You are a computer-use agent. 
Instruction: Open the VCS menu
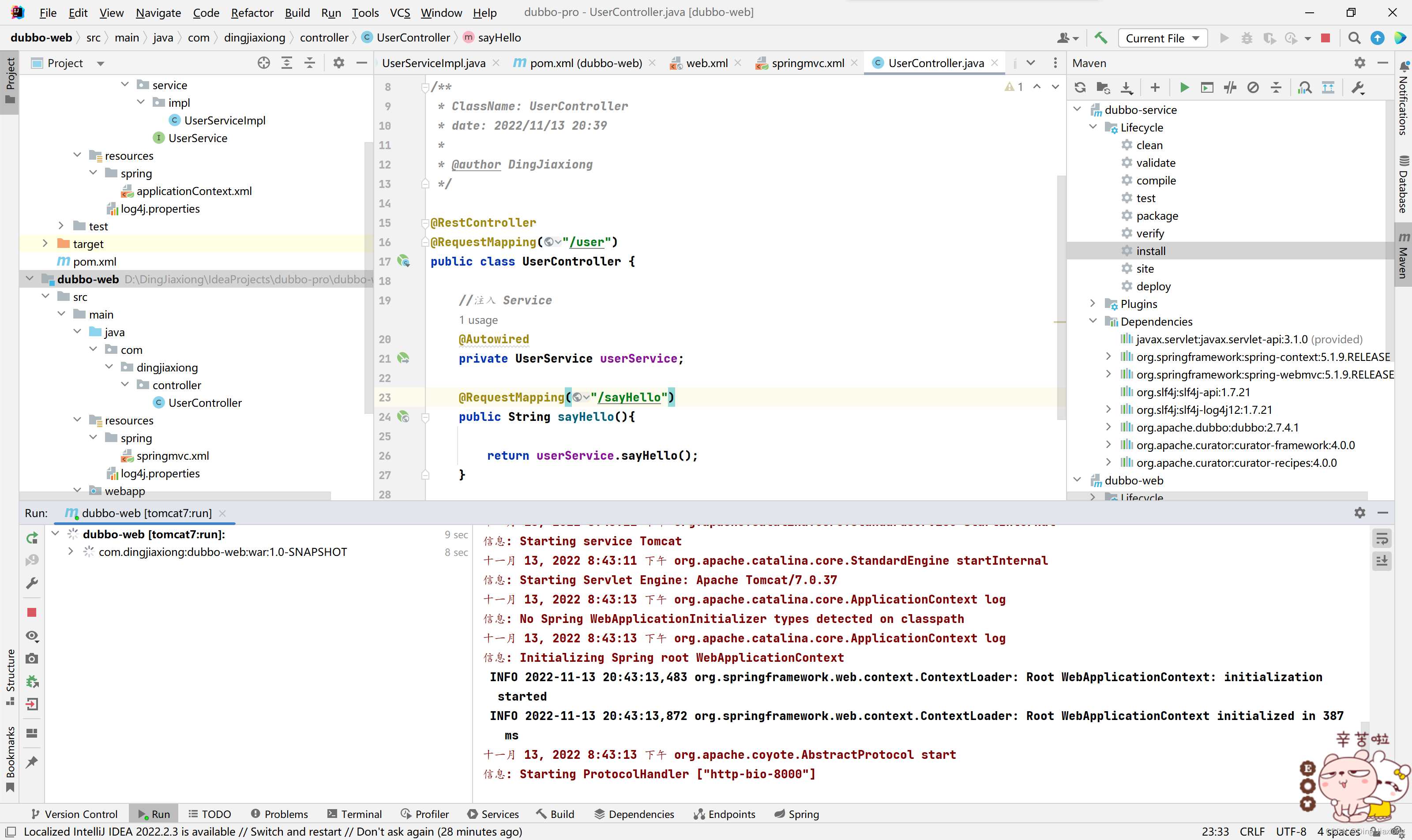point(400,12)
